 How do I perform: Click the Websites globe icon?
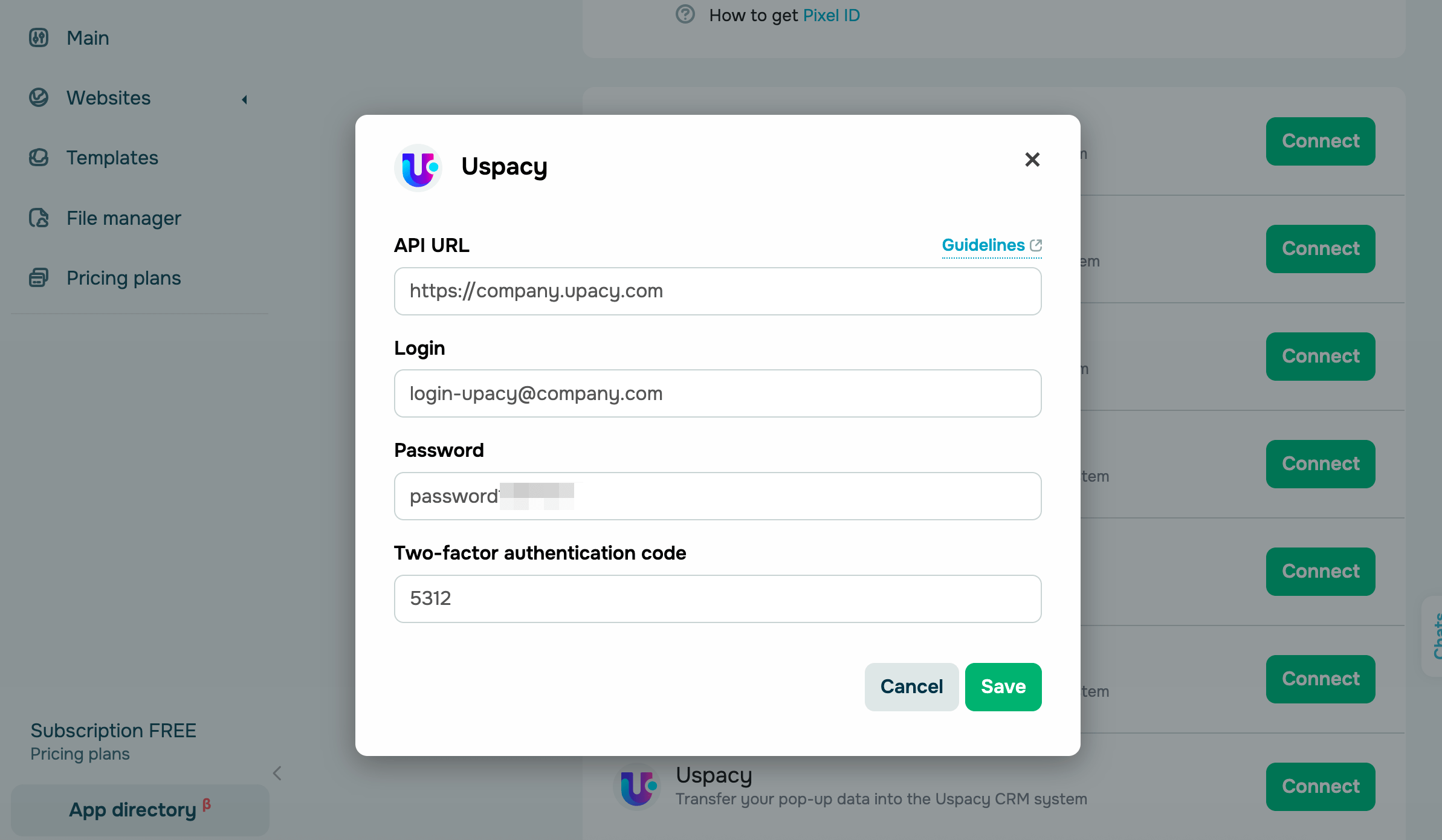pyautogui.click(x=39, y=97)
